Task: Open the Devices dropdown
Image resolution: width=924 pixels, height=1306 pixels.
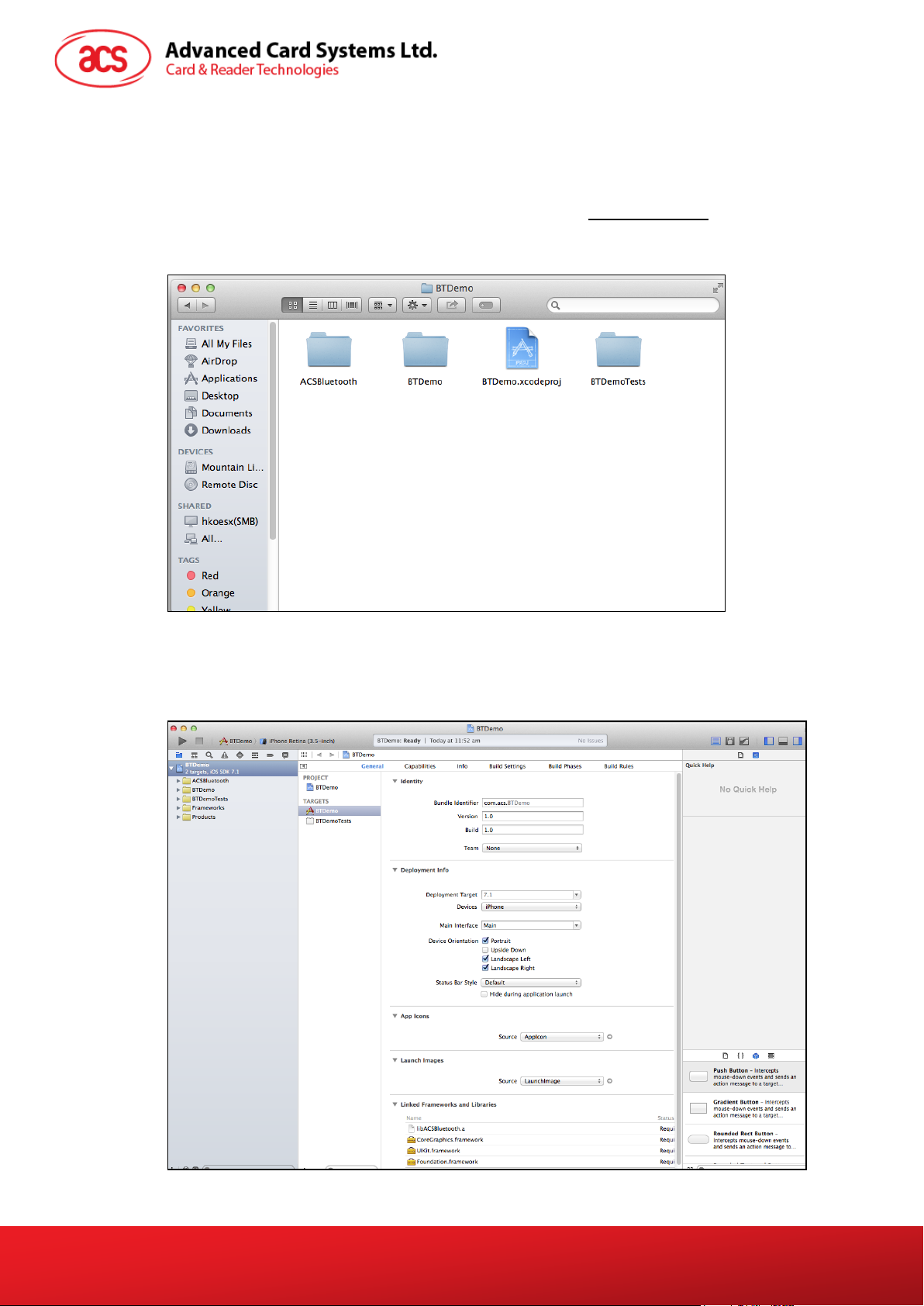Action: (x=531, y=907)
